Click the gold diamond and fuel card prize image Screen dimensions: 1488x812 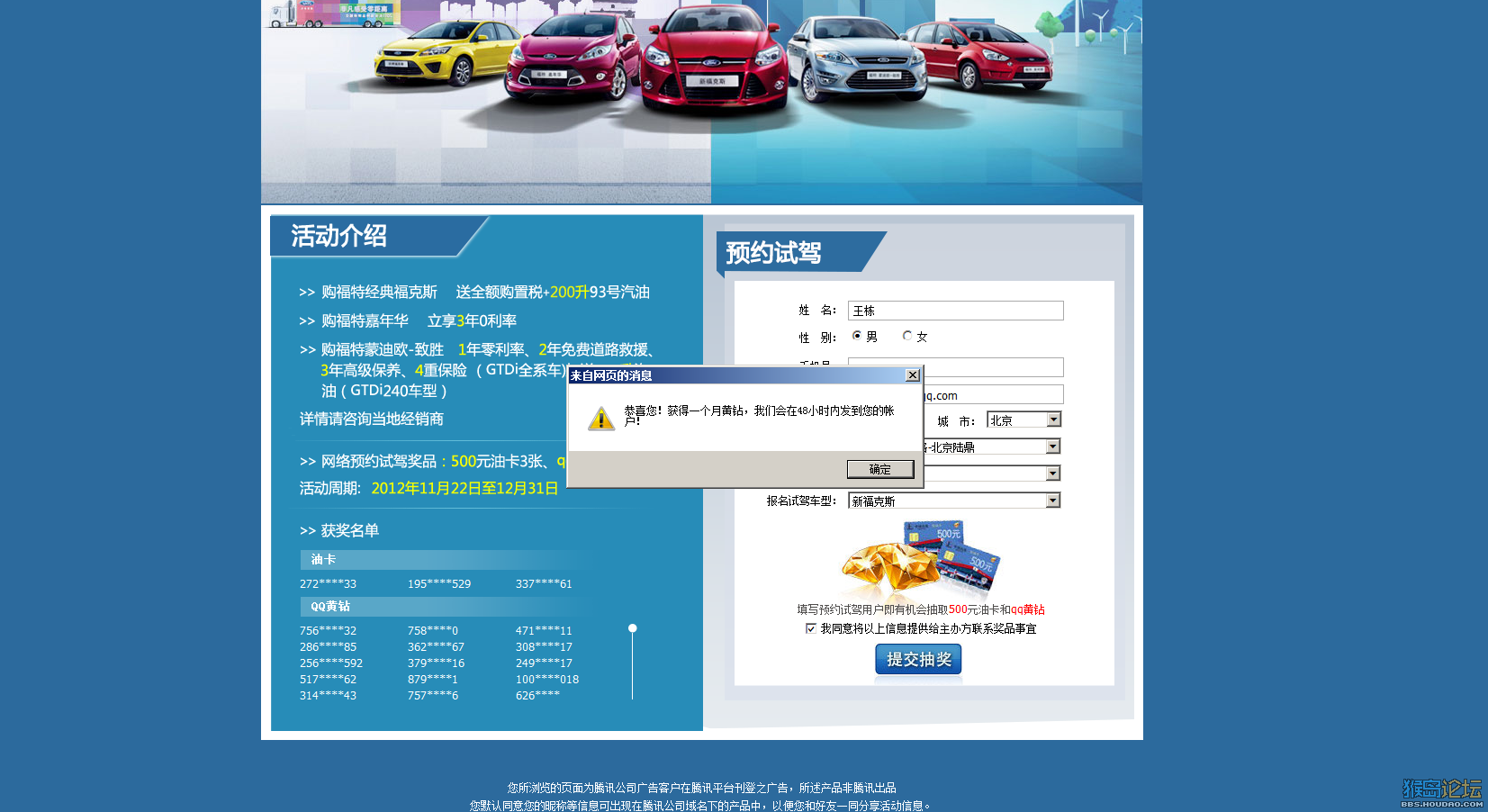point(921,559)
